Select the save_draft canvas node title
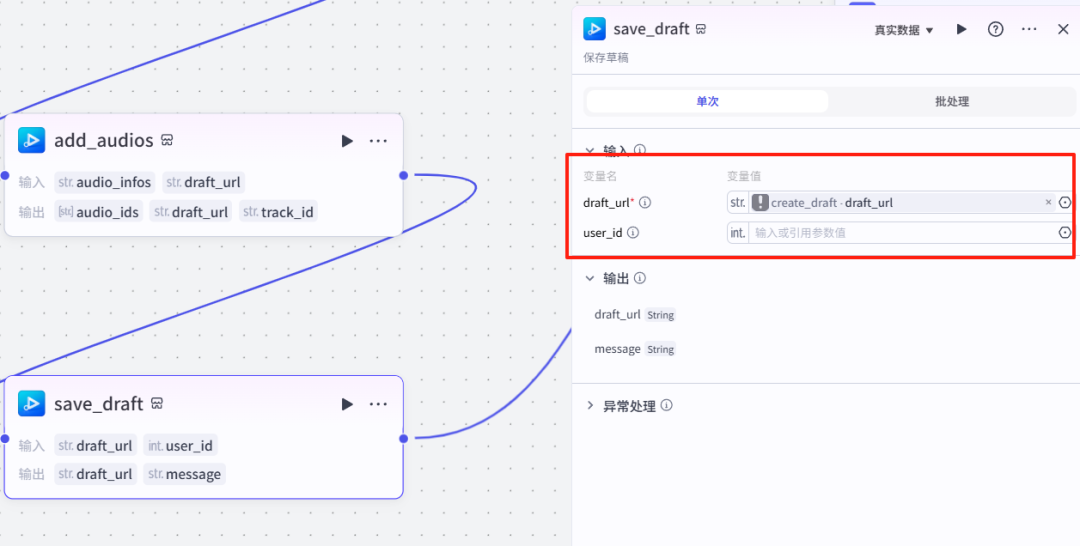This screenshot has width=1080, height=546. tap(98, 404)
